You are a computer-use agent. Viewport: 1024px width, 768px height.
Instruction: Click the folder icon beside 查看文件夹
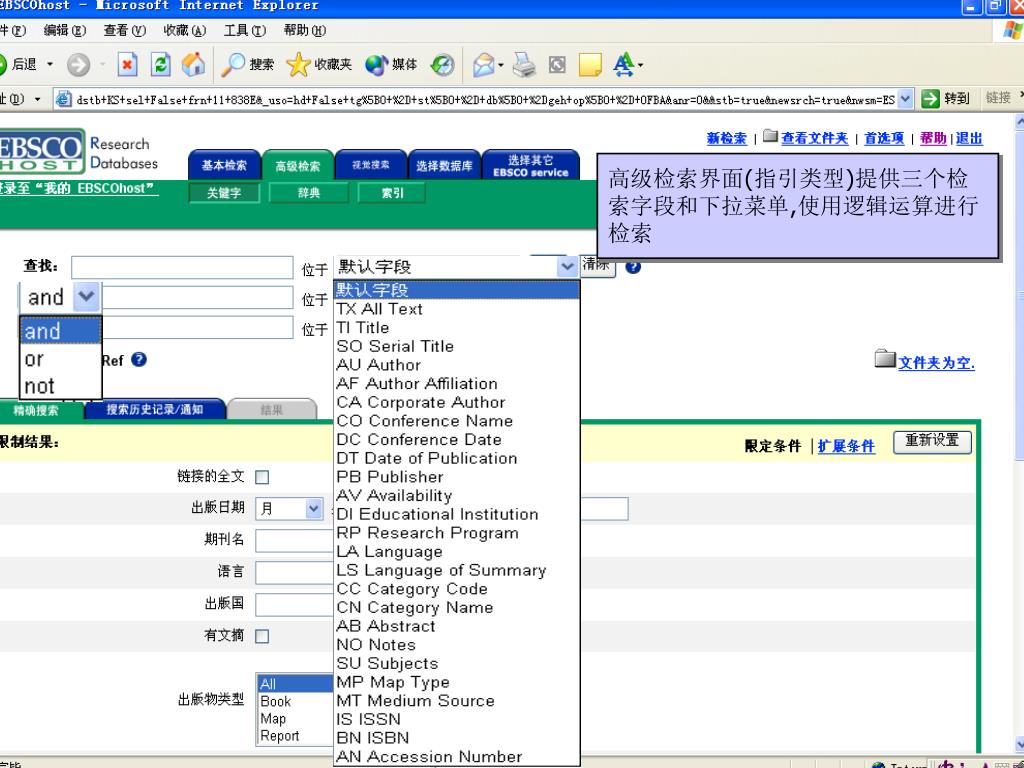click(771, 136)
